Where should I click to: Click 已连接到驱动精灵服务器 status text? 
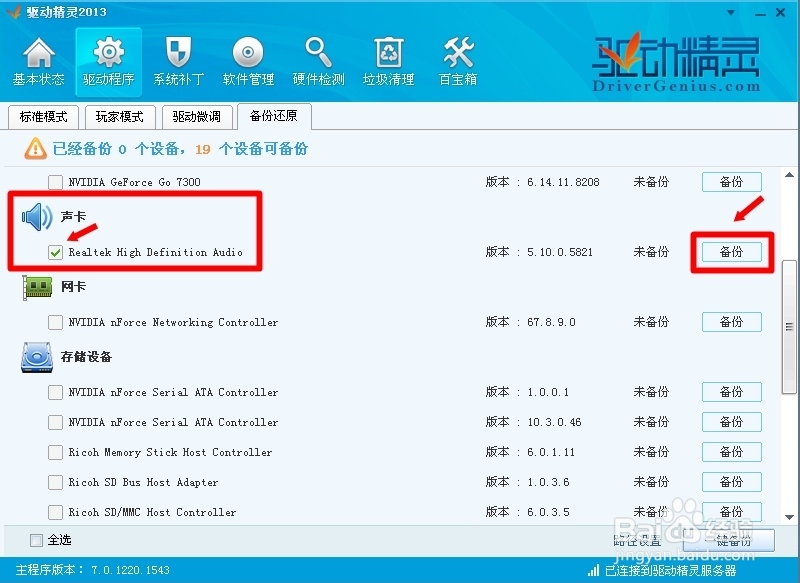(671, 570)
